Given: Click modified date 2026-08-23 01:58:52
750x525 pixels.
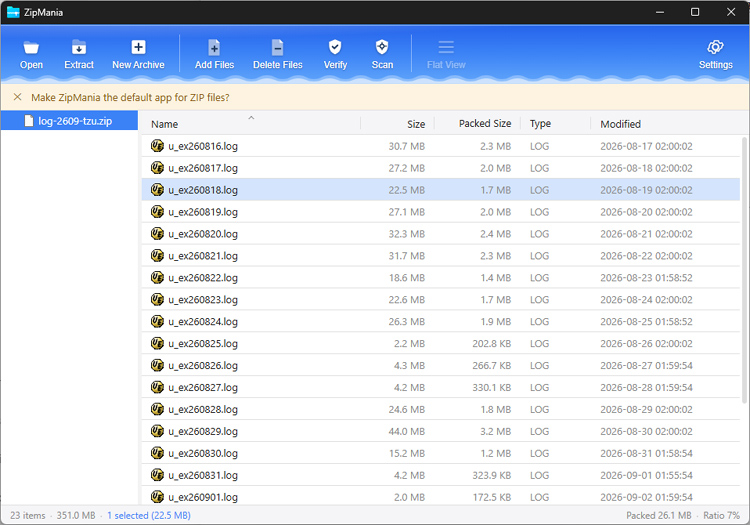Looking at the screenshot, I should pyautogui.click(x=646, y=278).
